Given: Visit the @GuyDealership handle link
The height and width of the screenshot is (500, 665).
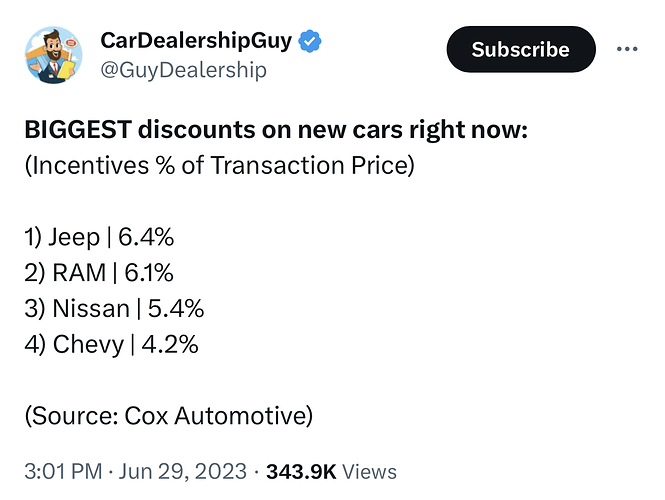Looking at the screenshot, I should pyautogui.click(x=184, y=70).
